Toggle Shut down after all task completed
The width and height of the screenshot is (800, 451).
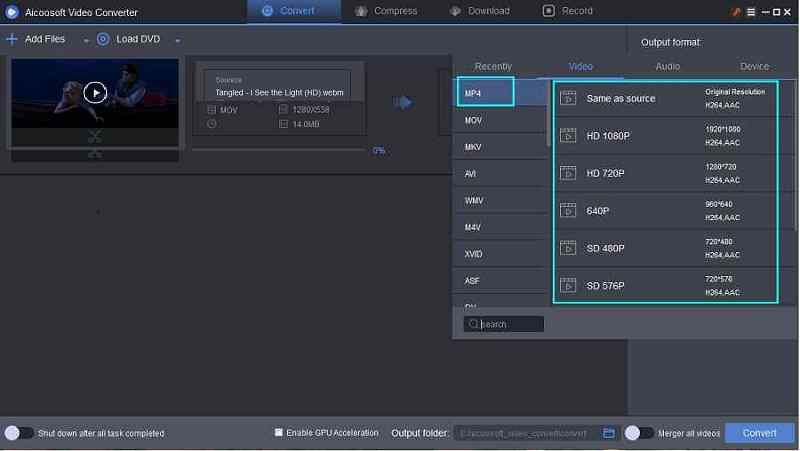(19, 433)
